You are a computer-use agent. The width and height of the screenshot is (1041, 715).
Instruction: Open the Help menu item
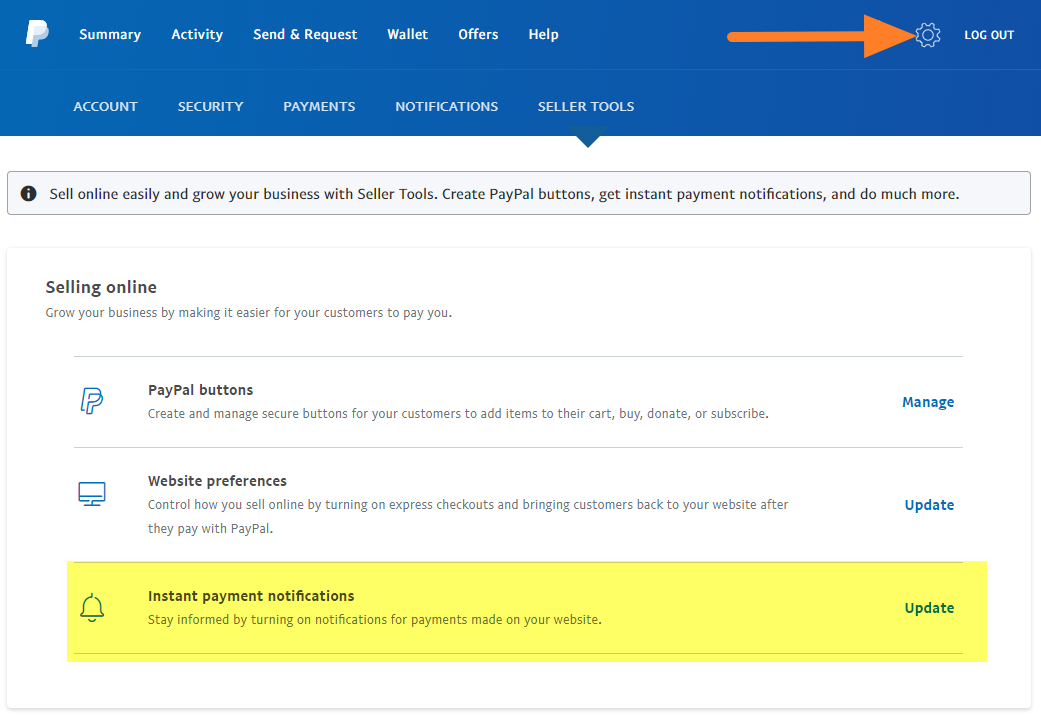pos(543,34)
